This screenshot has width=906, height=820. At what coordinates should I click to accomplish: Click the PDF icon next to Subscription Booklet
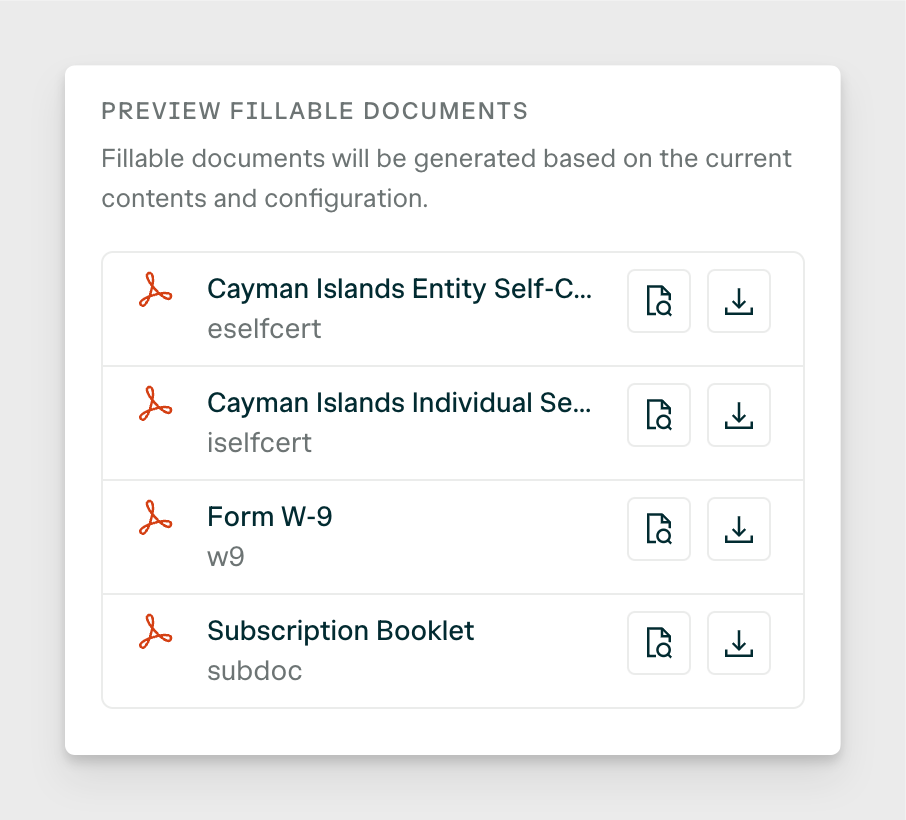pyautogui.click(x=155, y=631)
